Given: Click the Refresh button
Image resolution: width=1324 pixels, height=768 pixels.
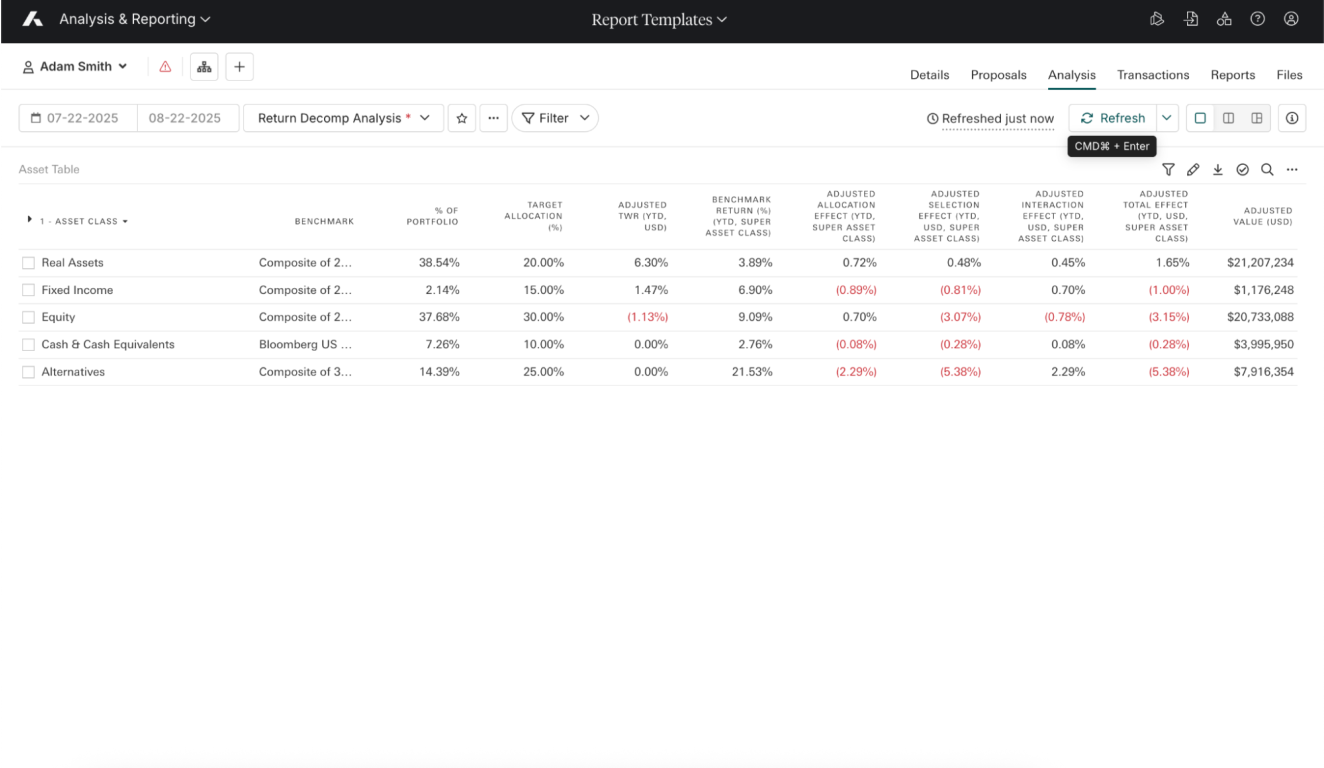Looking at the screenshot, I should tap(1113, 118).
